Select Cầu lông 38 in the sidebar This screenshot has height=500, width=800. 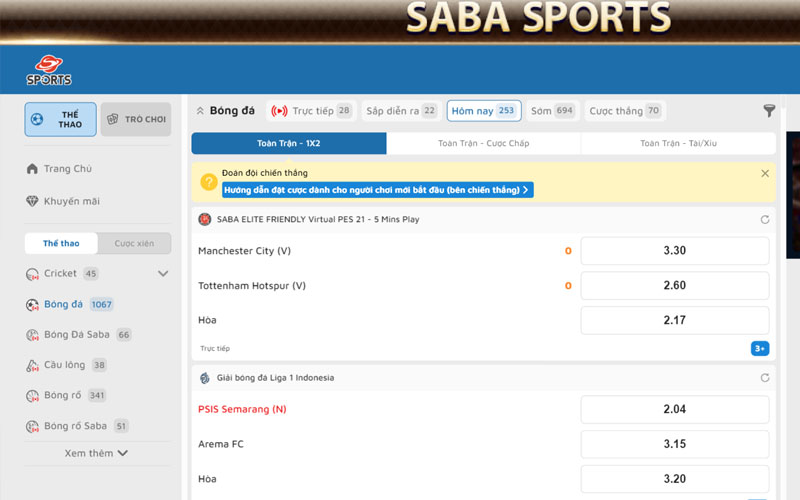pyautogui.click(x=75, y=365)
